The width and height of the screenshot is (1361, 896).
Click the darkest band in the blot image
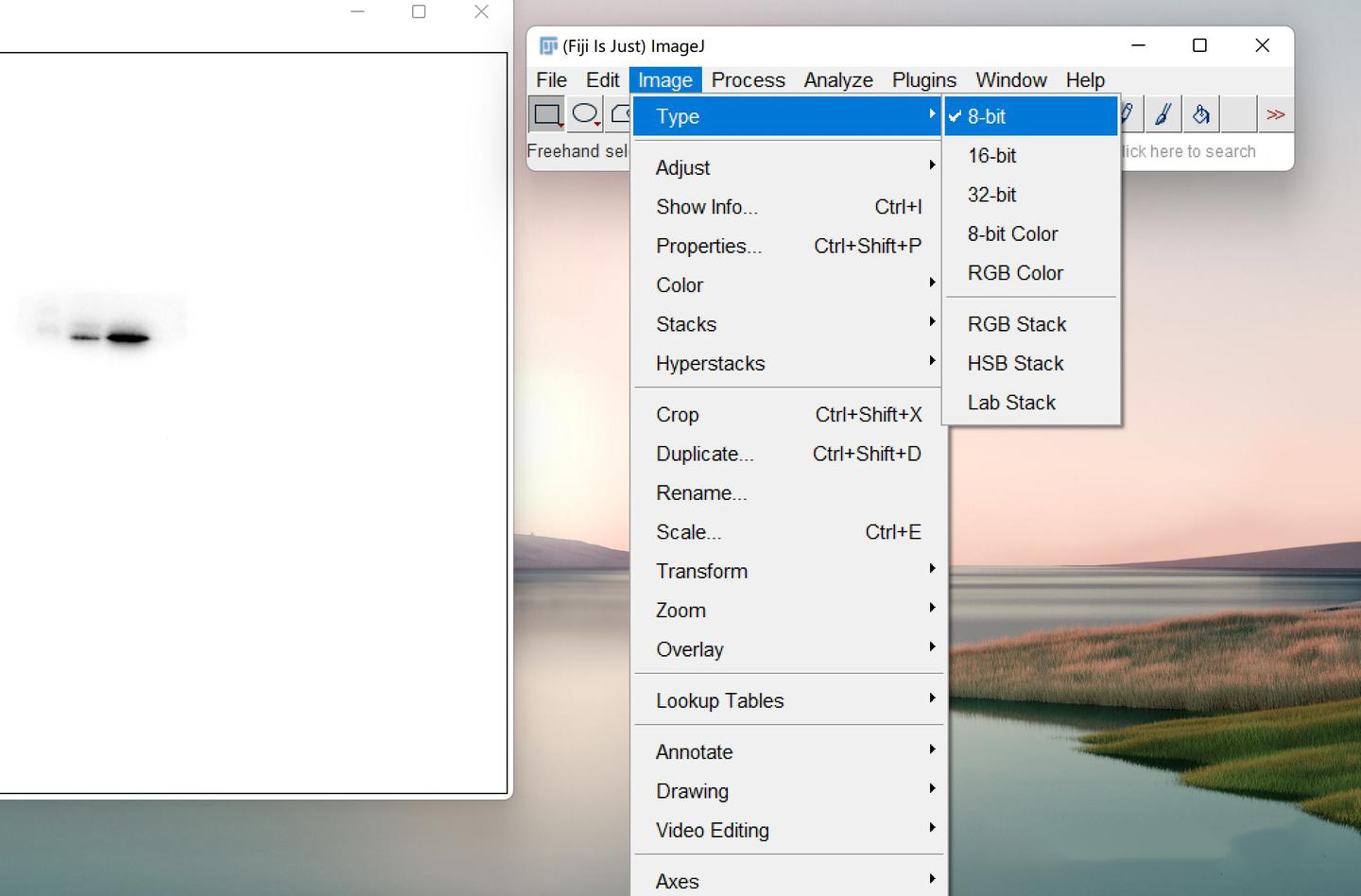tap(129, 337)
